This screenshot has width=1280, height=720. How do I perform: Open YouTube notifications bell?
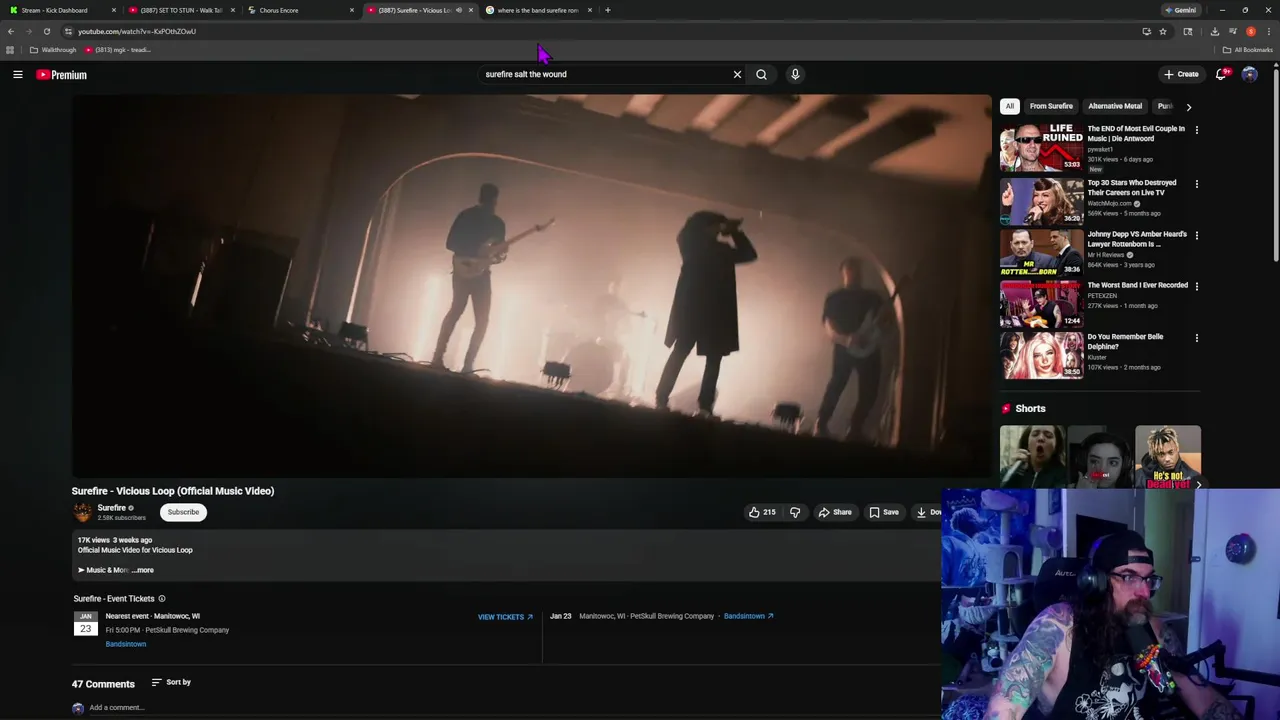tap(1221, 74)
